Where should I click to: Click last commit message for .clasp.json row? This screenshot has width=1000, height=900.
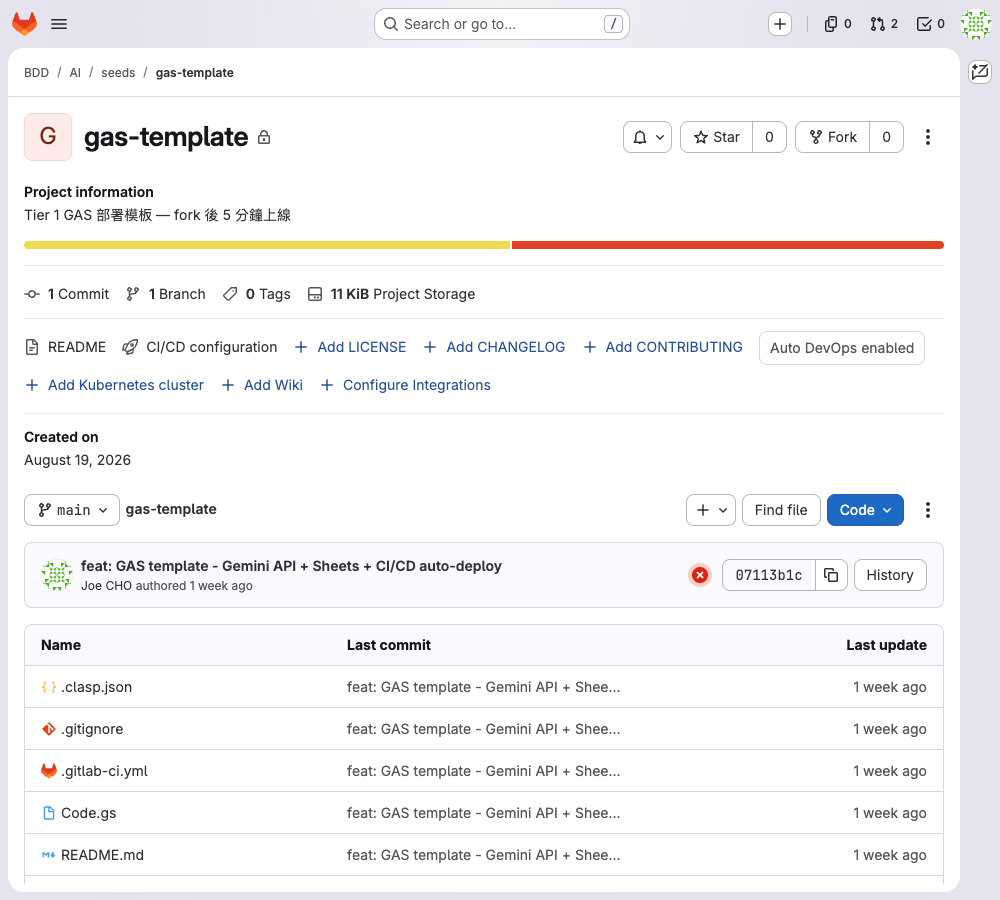(x=483, y=687)
